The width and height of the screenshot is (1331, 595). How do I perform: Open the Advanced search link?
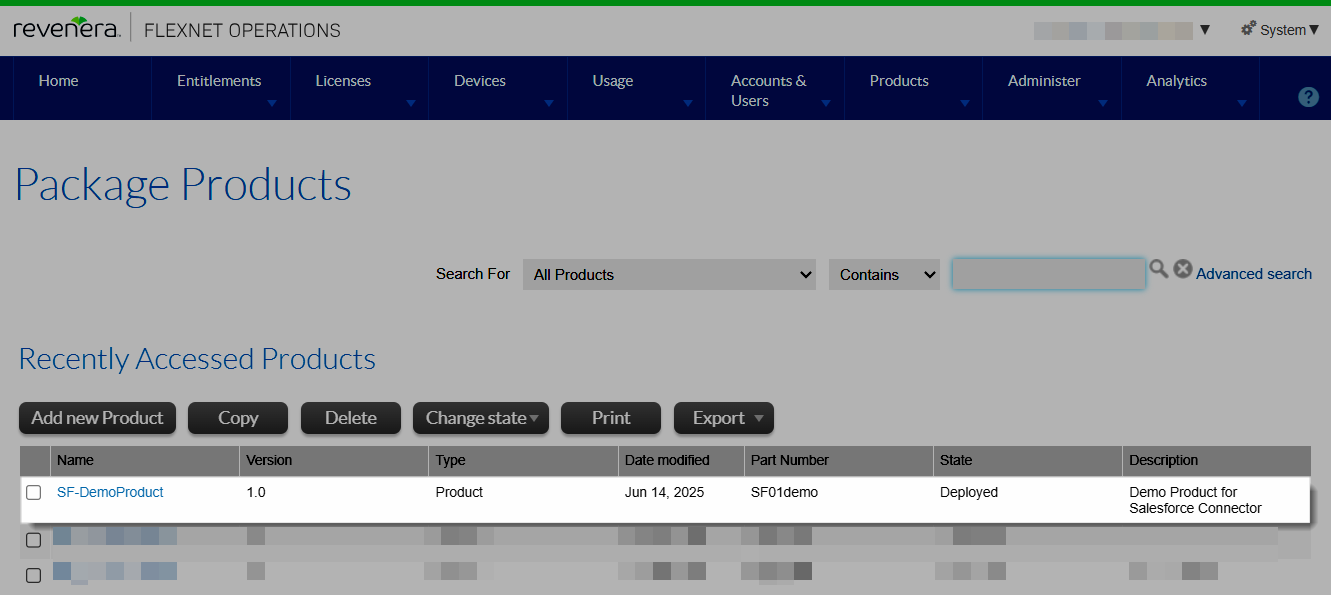coord(1254,274)
